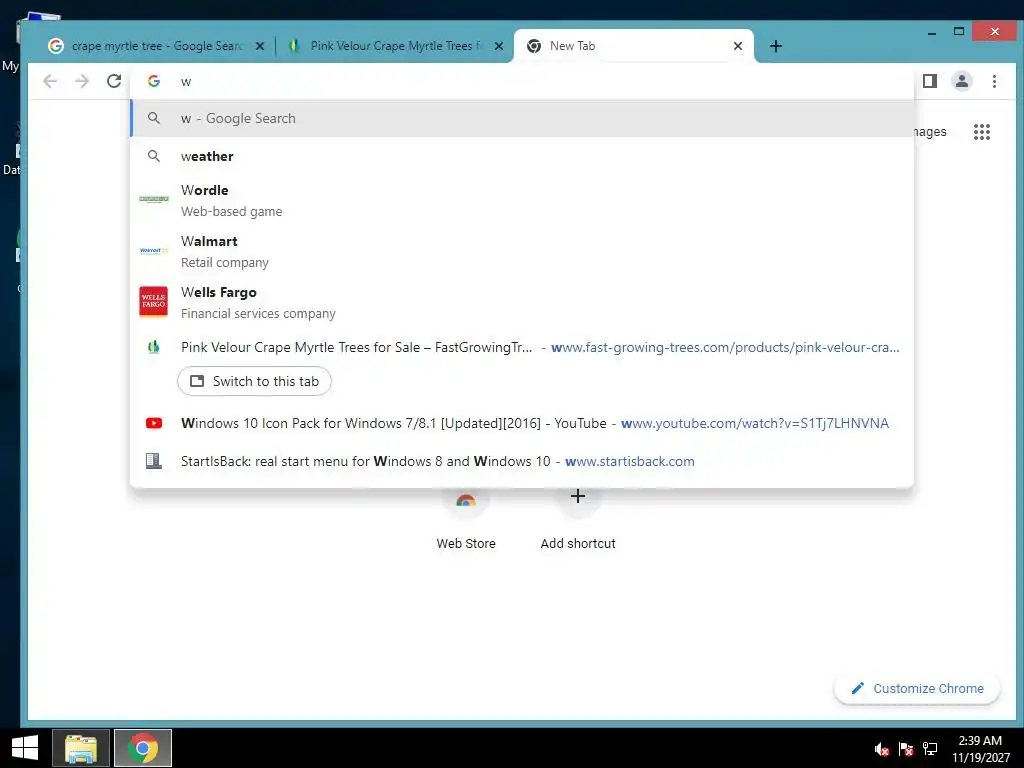Click the network tray icon
The width and height of the screenshot is (1024, 768).
click(930, 749)
